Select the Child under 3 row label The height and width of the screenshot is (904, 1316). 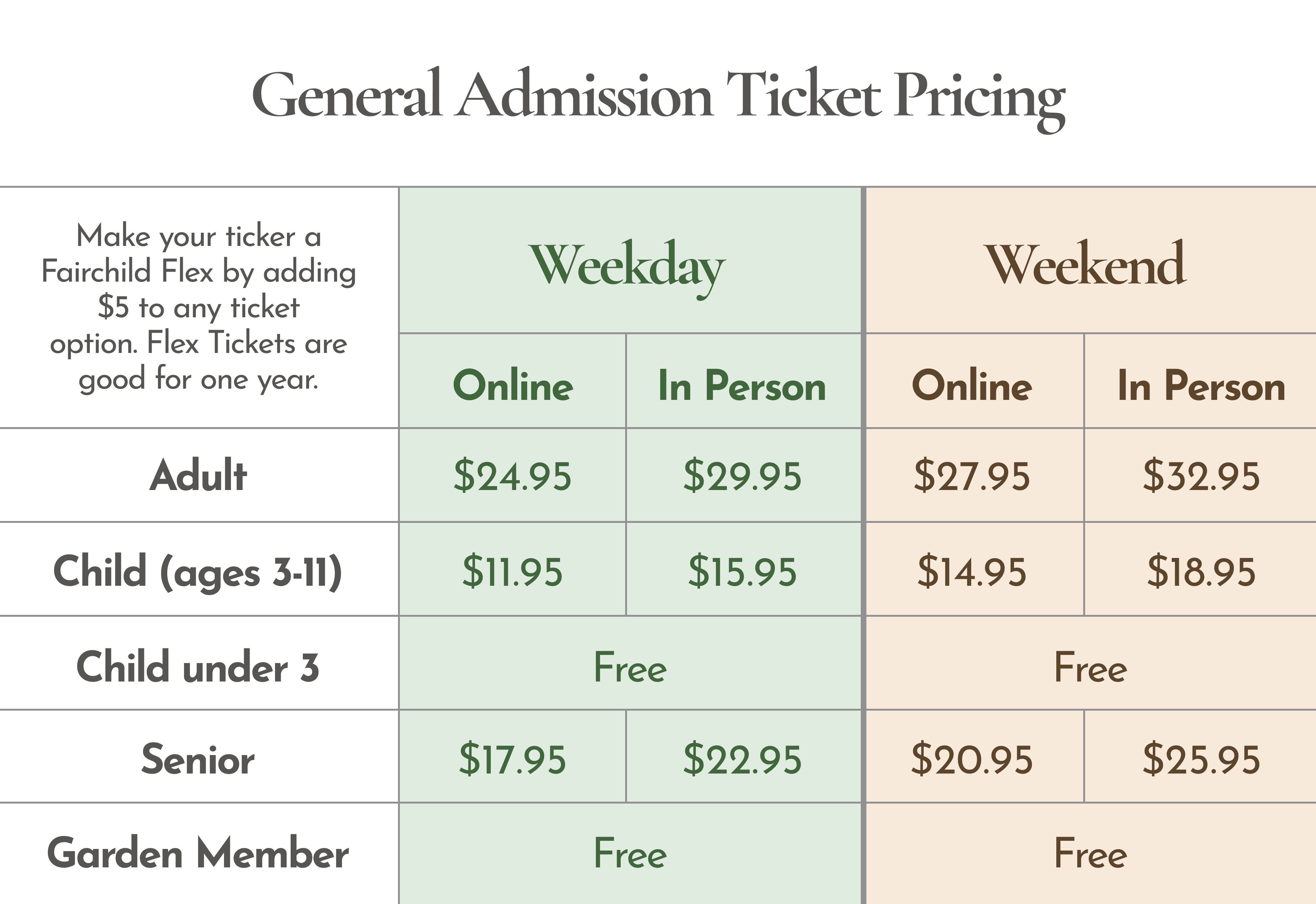click(198, 667)
